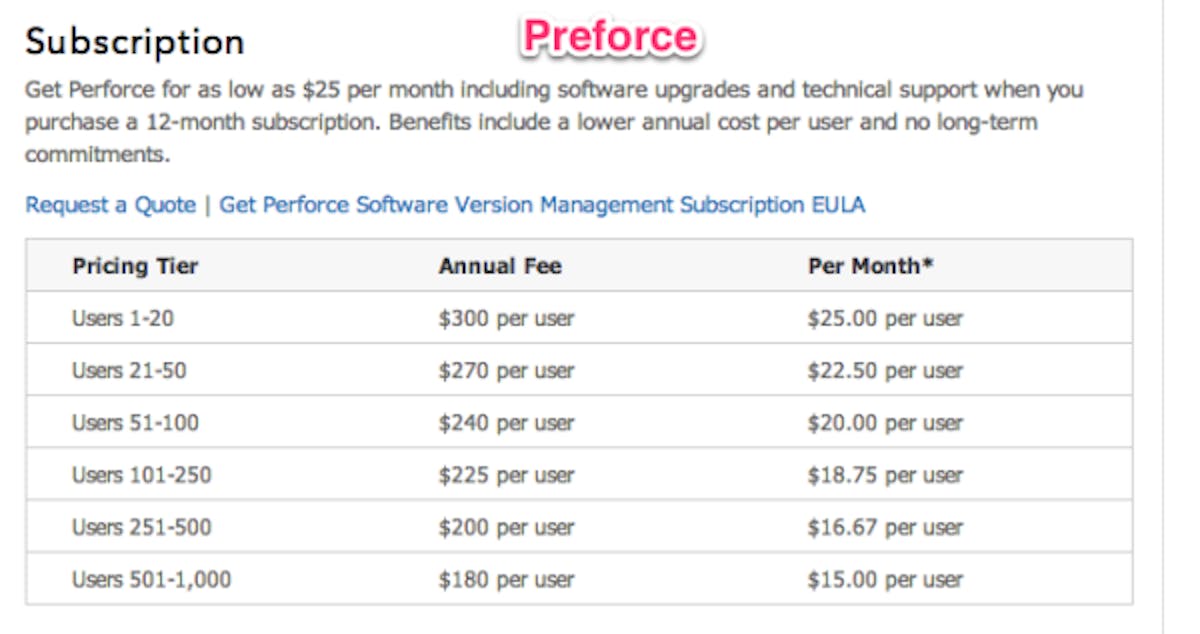The width and height of the screenshot is (1200, 634).
Task: Pick the Users 101-250 tier cell
Action: click(141, 475)
